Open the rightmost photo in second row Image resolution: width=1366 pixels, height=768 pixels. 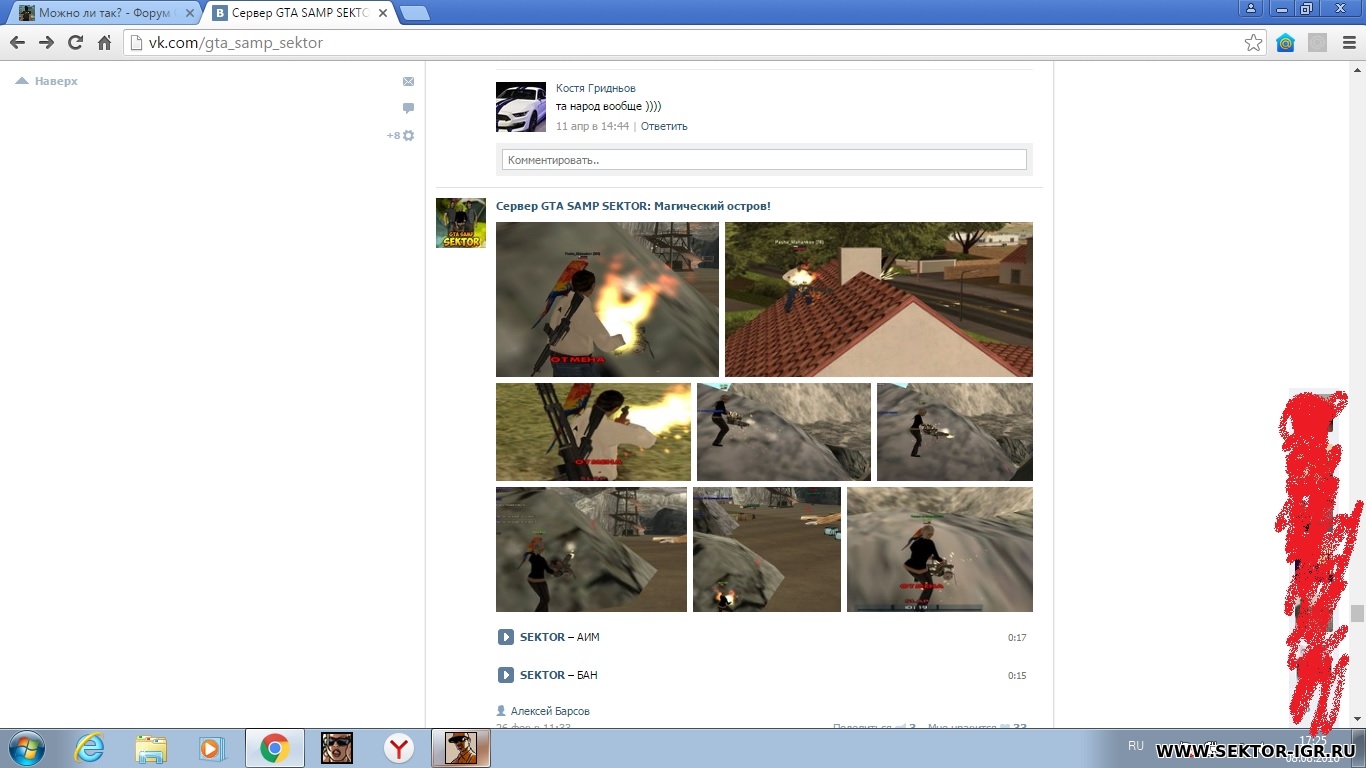coord(955,432)
